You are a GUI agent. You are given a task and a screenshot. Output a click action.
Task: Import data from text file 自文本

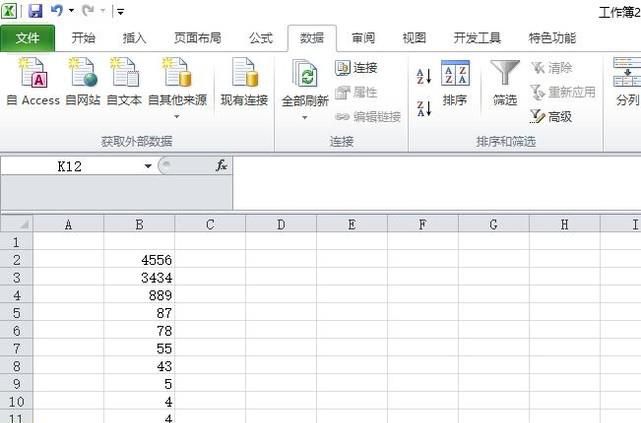click(x=124, y=81)
